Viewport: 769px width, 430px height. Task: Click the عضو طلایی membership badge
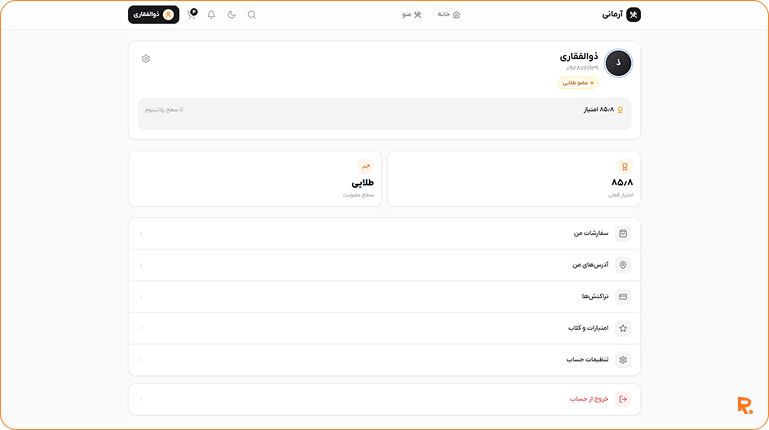578,83
